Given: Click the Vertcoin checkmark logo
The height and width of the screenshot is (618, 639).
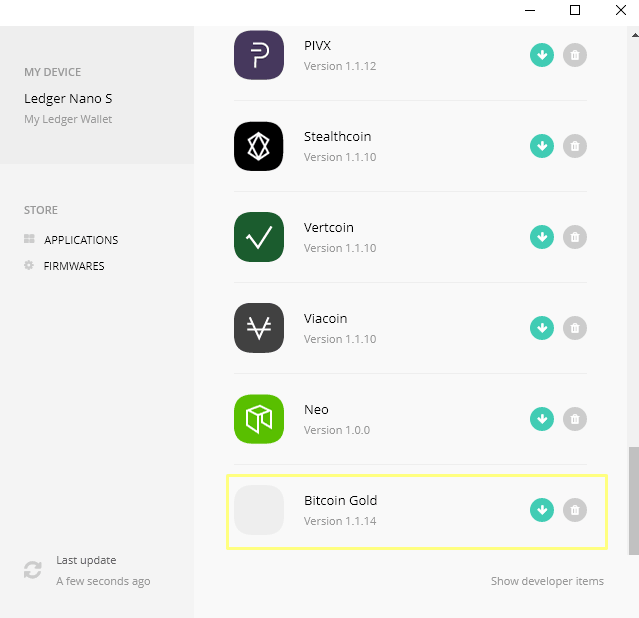Looking at the screenshot, I should click(x=259, y=237).
